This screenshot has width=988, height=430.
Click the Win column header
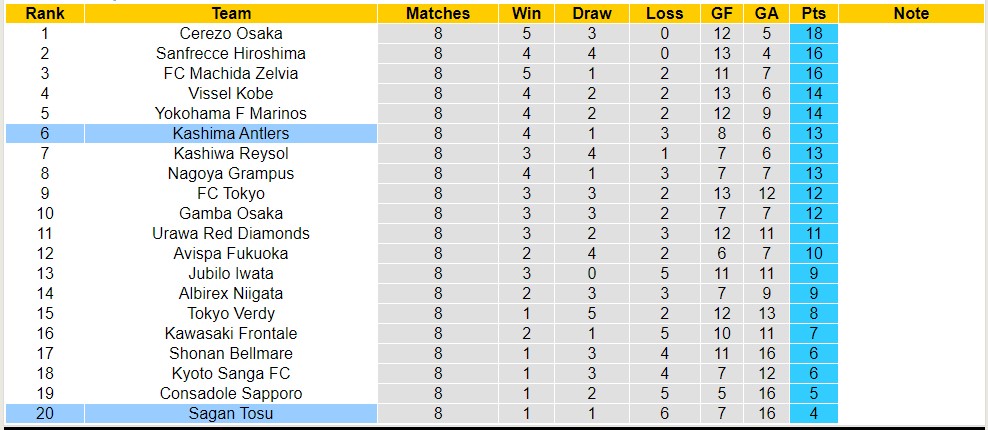click(526, 13)
